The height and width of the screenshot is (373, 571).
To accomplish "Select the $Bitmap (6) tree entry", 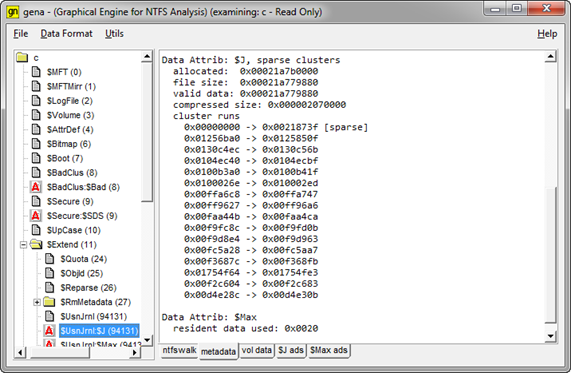I will [x=69, y=144].
